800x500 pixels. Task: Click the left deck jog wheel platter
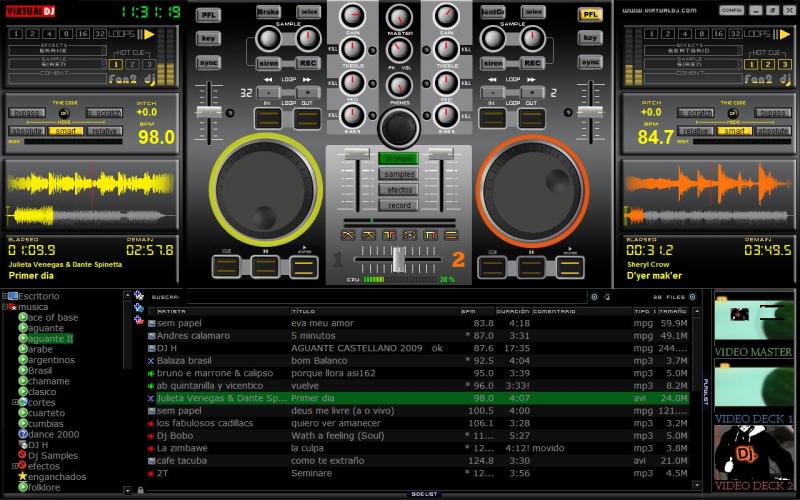coord(265,190)
